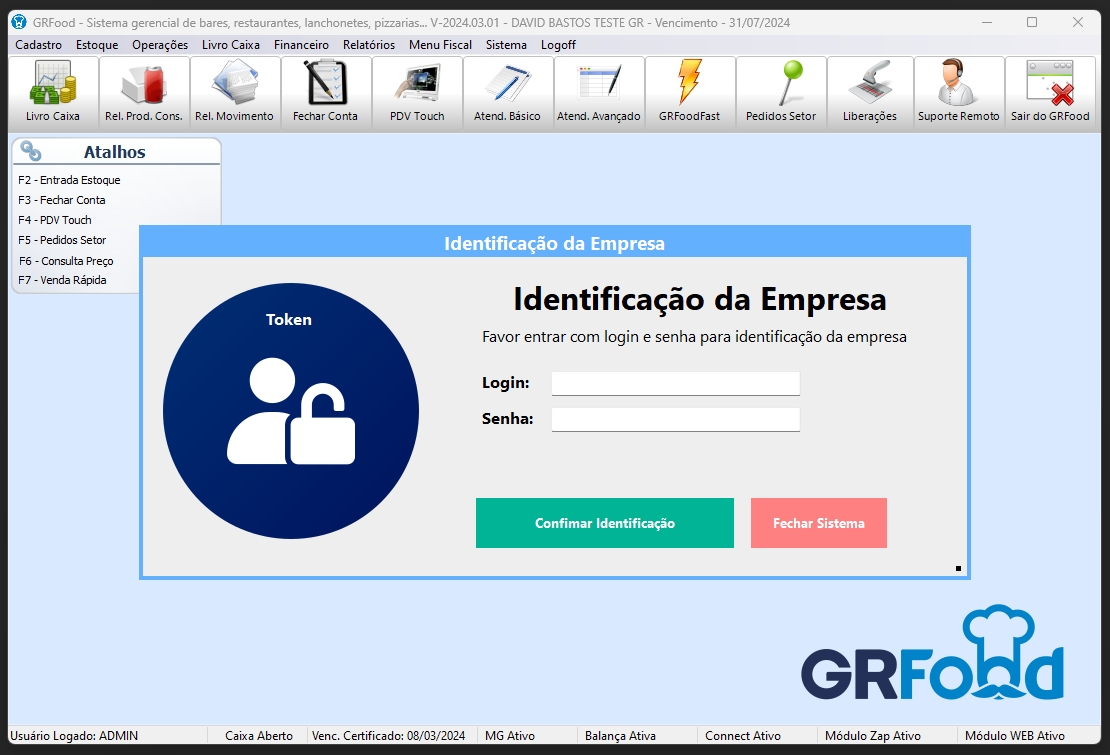Click the Login input field
1110x755 pixels.
[675, 383]
